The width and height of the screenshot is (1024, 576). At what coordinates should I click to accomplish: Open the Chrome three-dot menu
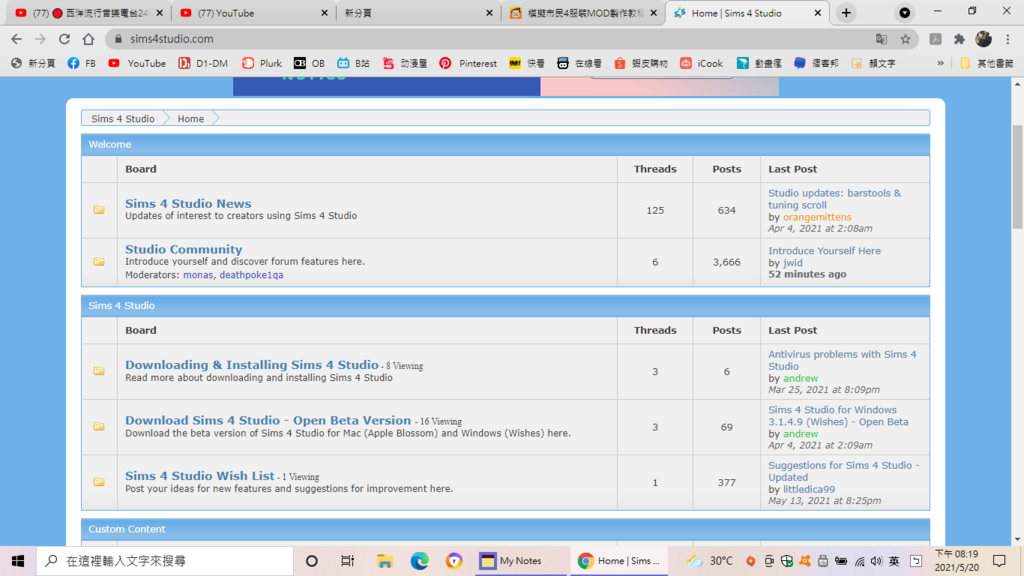[x=1008, y=39]
